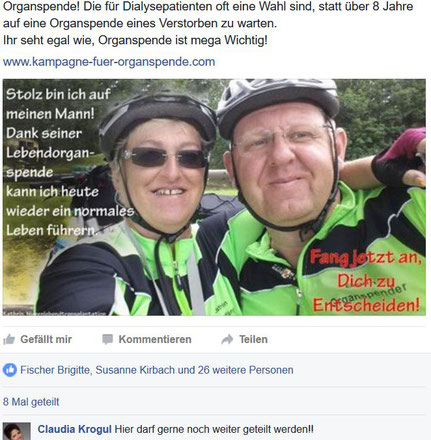Click the speech bubble icon beside Kommentieren

107,339
